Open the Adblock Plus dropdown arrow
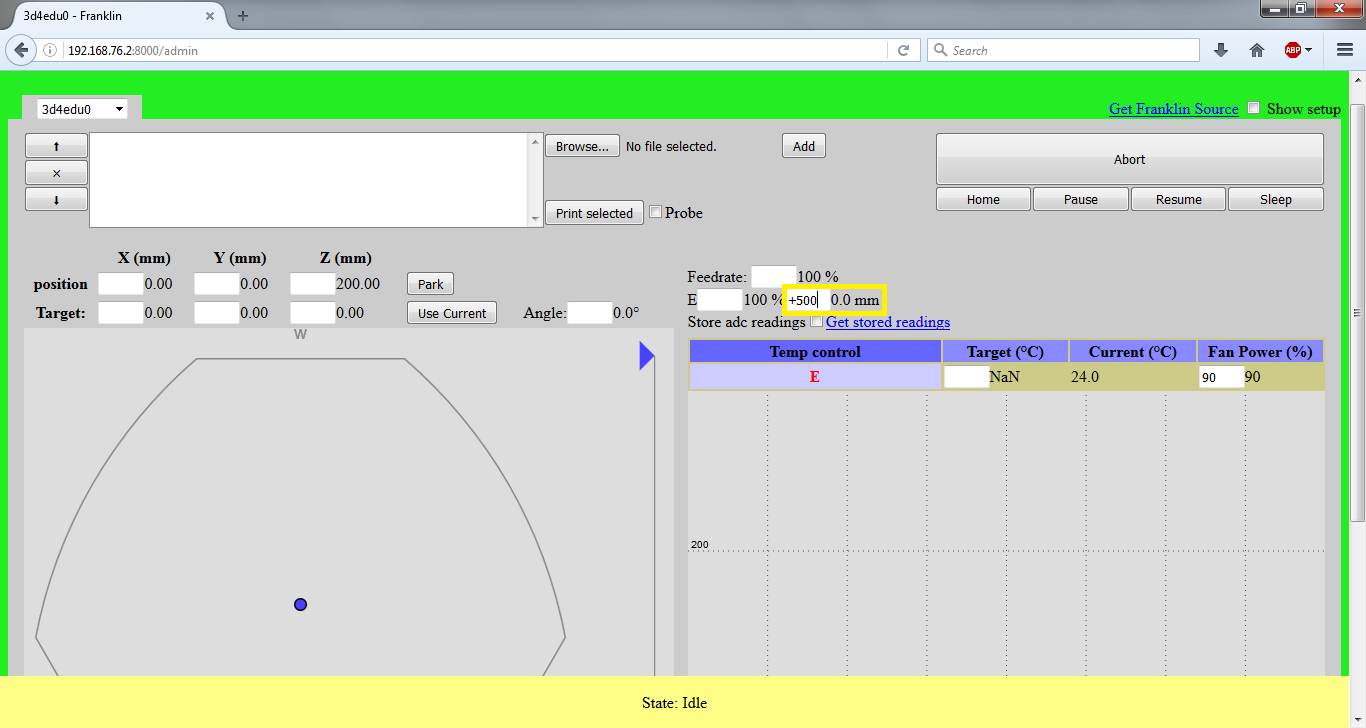This screenshot has height=728, width=1366. point(1309,50)
